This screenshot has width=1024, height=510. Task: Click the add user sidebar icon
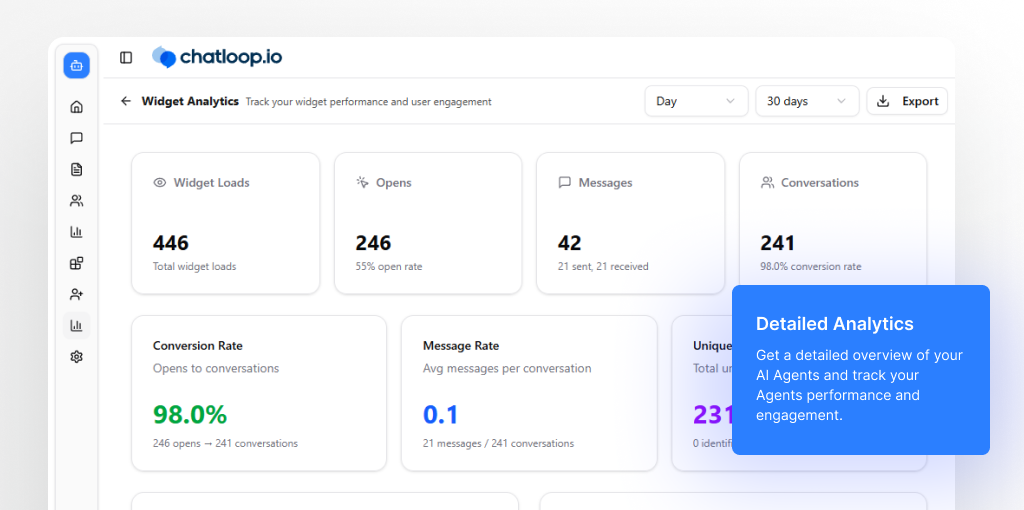click(76, 294)
